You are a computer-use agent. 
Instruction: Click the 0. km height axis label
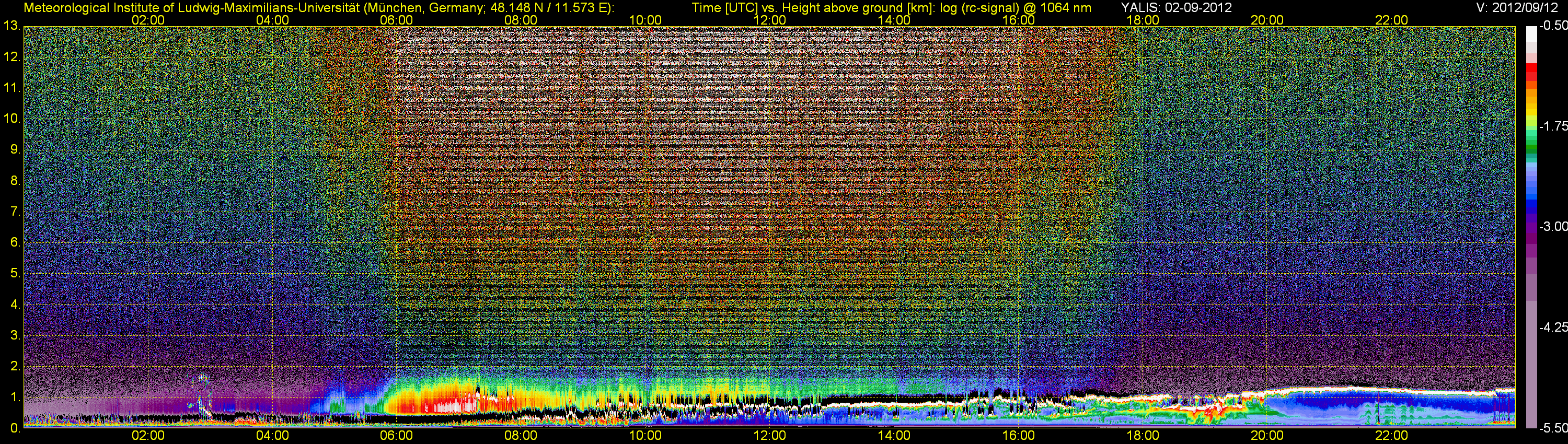tap(15, 428)
